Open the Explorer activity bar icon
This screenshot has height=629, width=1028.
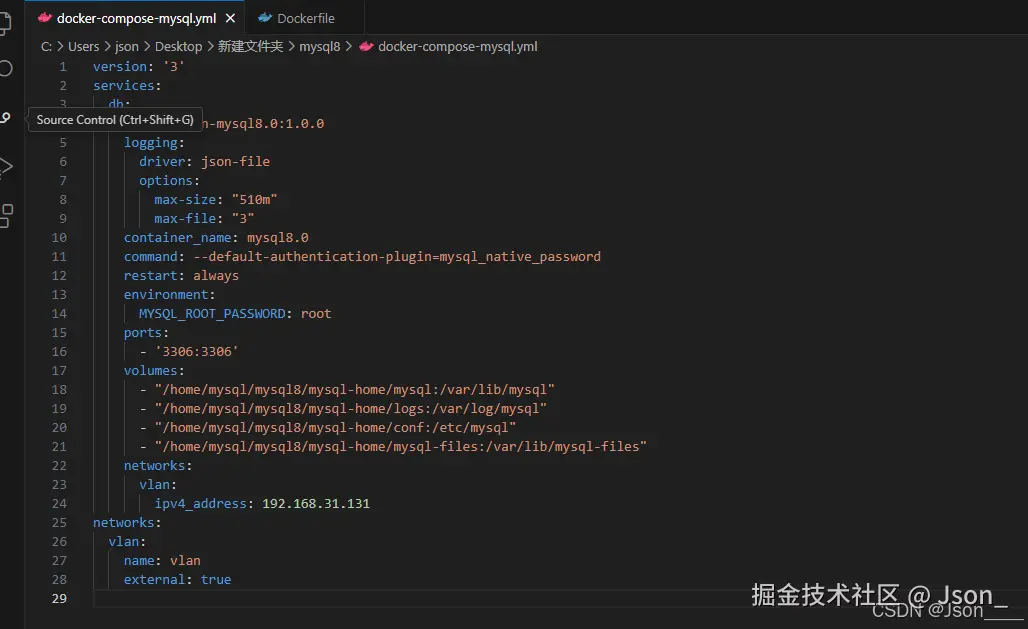click(x=5, y=22)
